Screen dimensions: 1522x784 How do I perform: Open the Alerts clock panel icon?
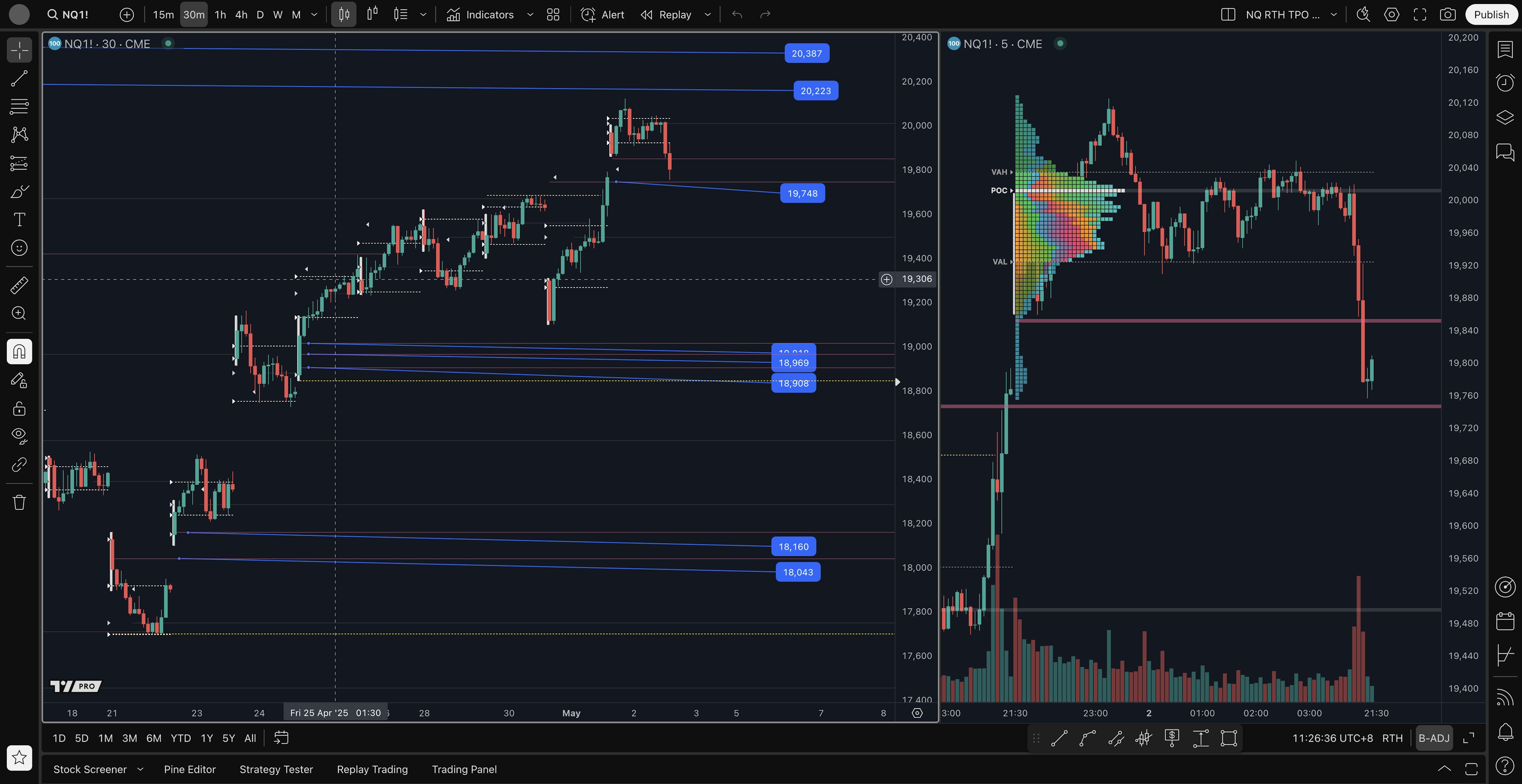(1504, 82)
